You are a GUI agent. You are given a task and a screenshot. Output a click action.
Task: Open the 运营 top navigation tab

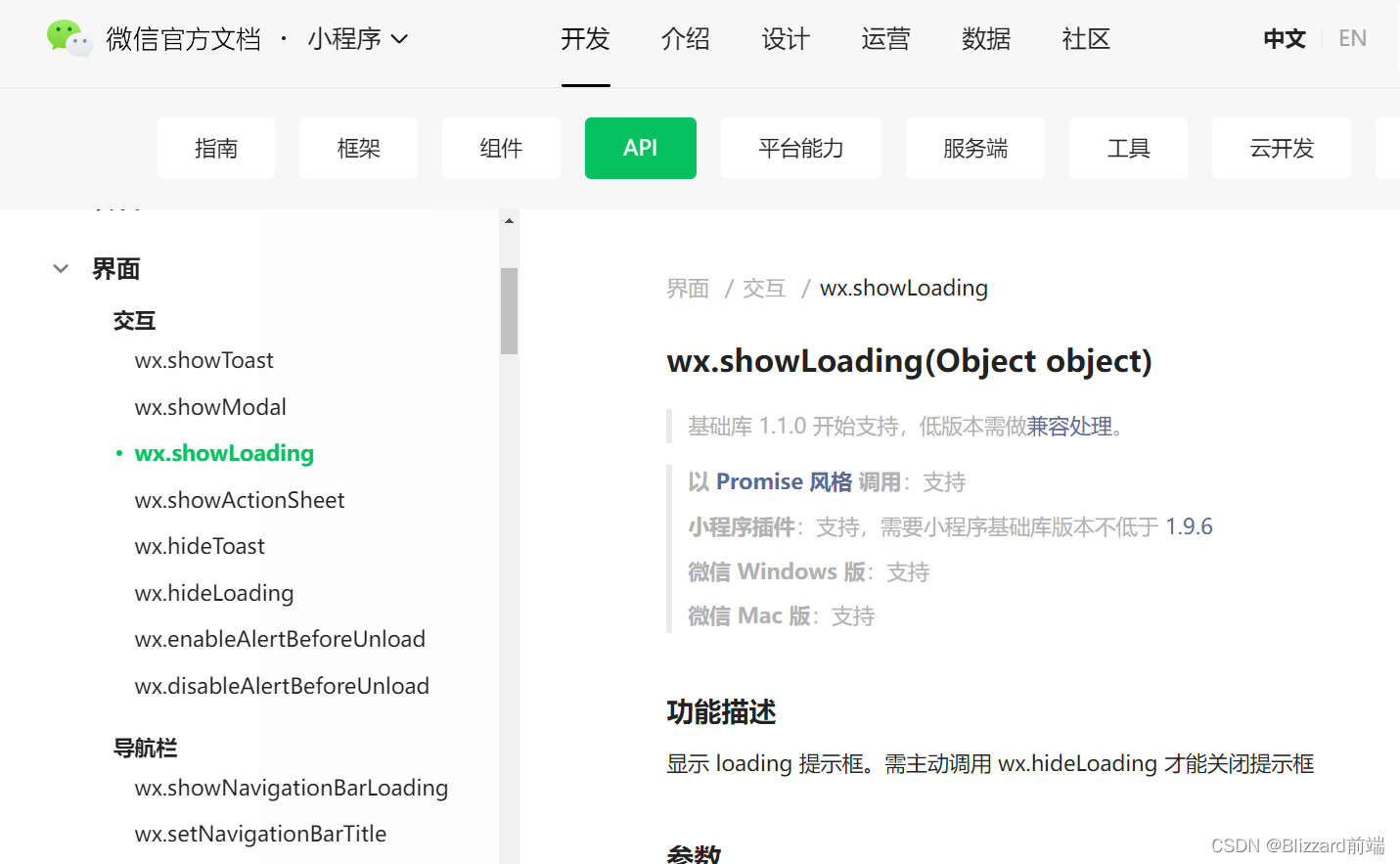(885, 39)
